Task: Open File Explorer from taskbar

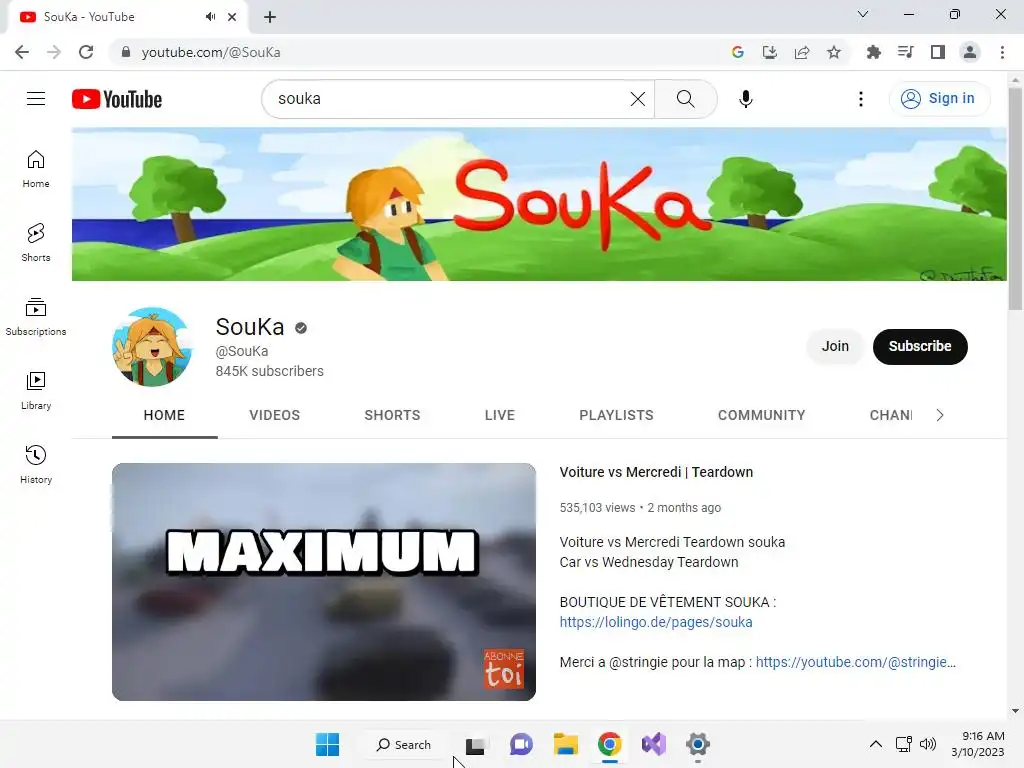Action: click(566, 744)
